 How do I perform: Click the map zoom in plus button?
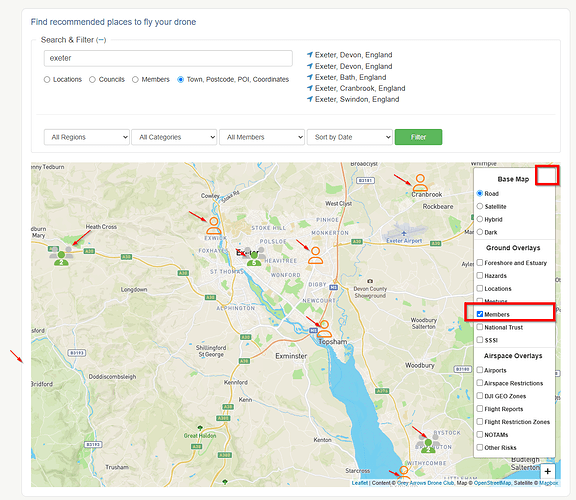pyautogui.click(x=547, y=471)
